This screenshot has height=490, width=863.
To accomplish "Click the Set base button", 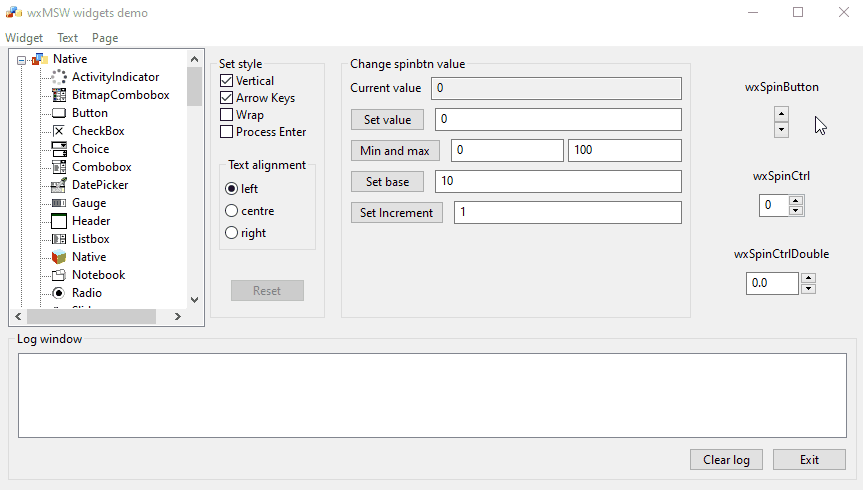I will 387,182.
